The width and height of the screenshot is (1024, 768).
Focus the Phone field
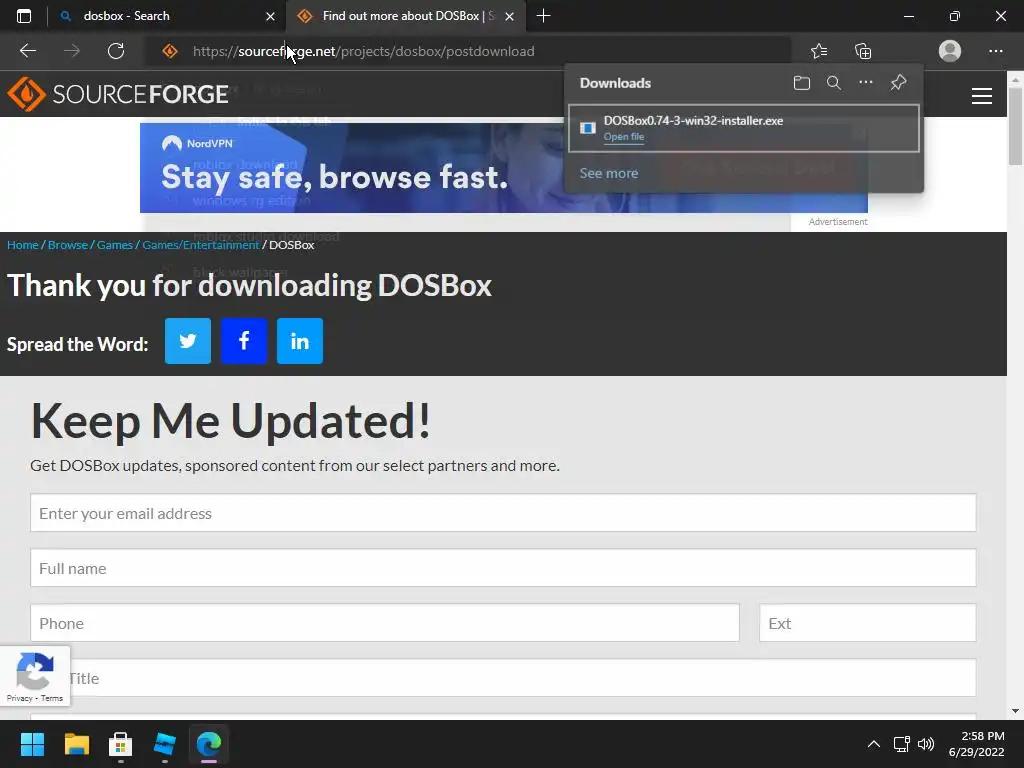tap(385, 622)
